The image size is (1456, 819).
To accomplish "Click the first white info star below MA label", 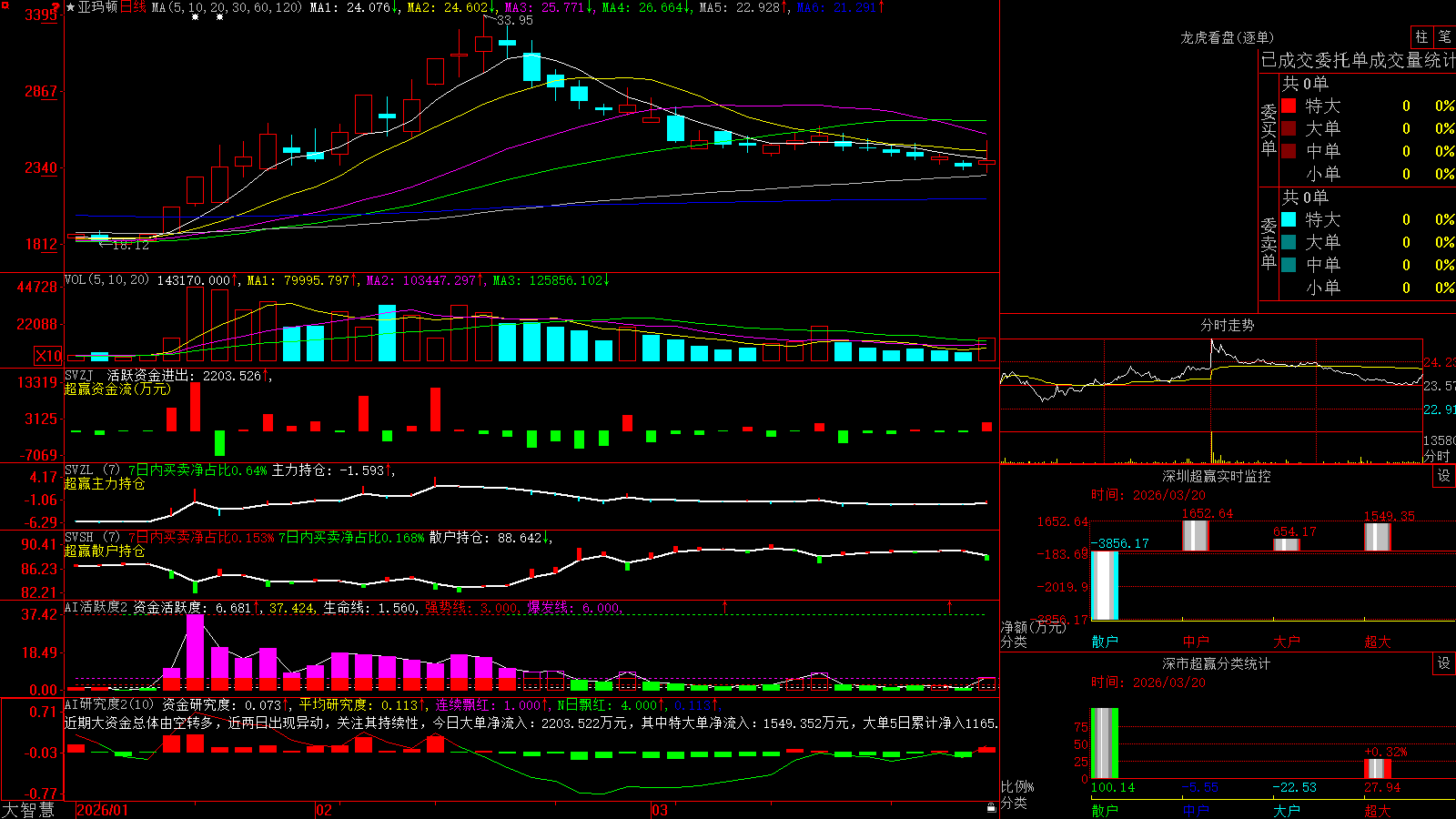I will click(195, 17).
